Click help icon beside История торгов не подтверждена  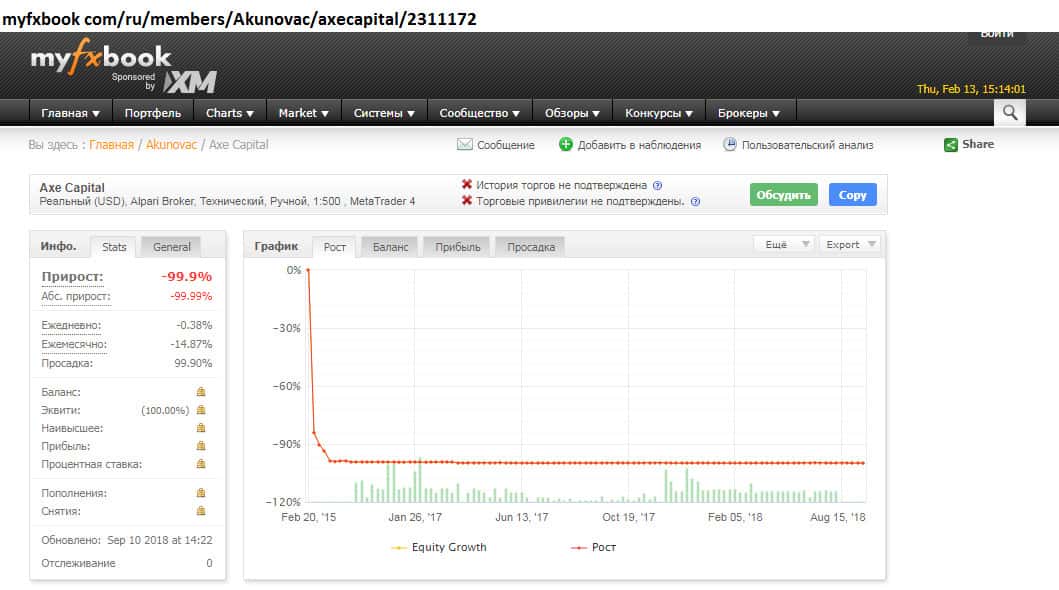click(657, 185)
